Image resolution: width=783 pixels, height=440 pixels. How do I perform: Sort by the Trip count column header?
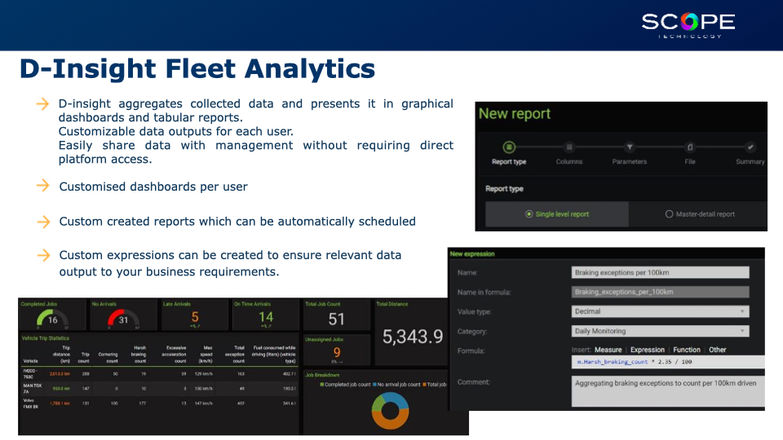coord(84,358)
